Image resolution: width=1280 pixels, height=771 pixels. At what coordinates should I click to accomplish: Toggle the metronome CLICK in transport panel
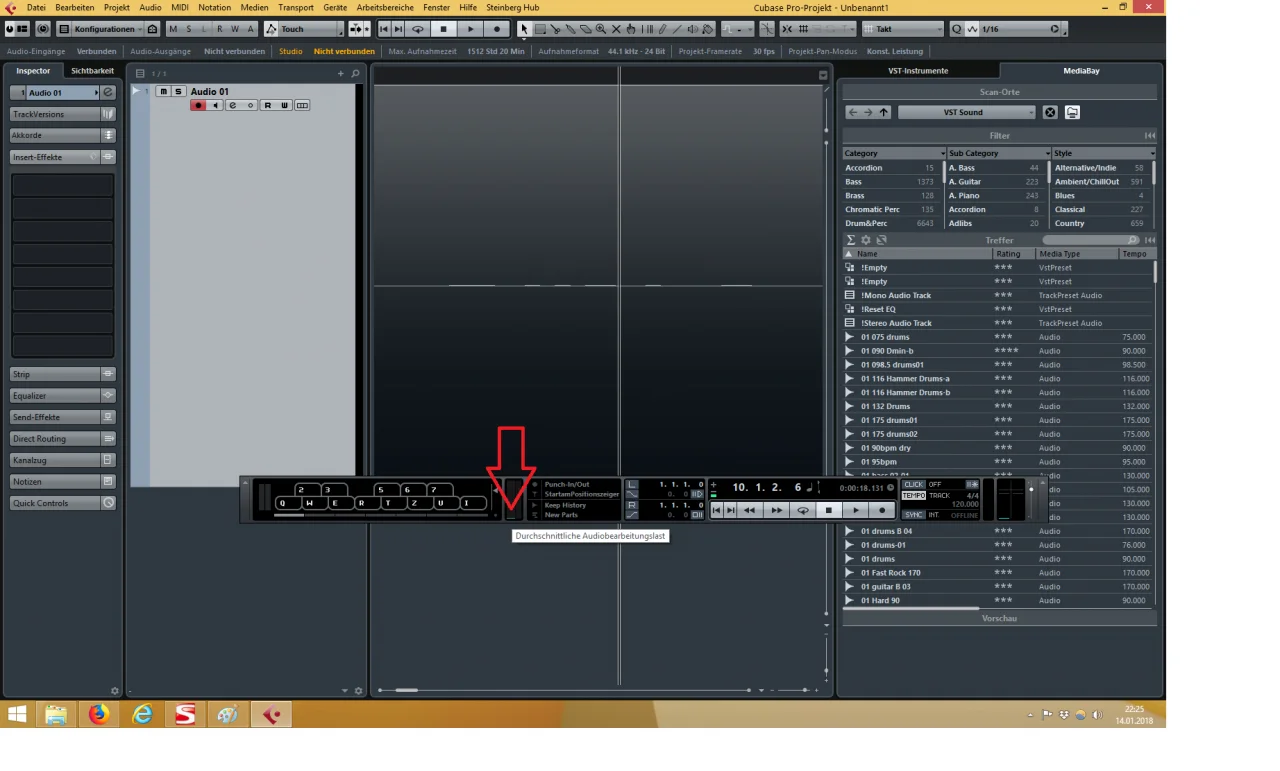point(914,484)
